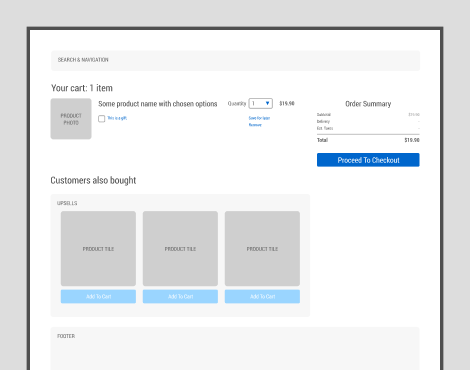470x370 pixels.
Task: Click the Order Summary heading
Action: click(x=368, y=104)
